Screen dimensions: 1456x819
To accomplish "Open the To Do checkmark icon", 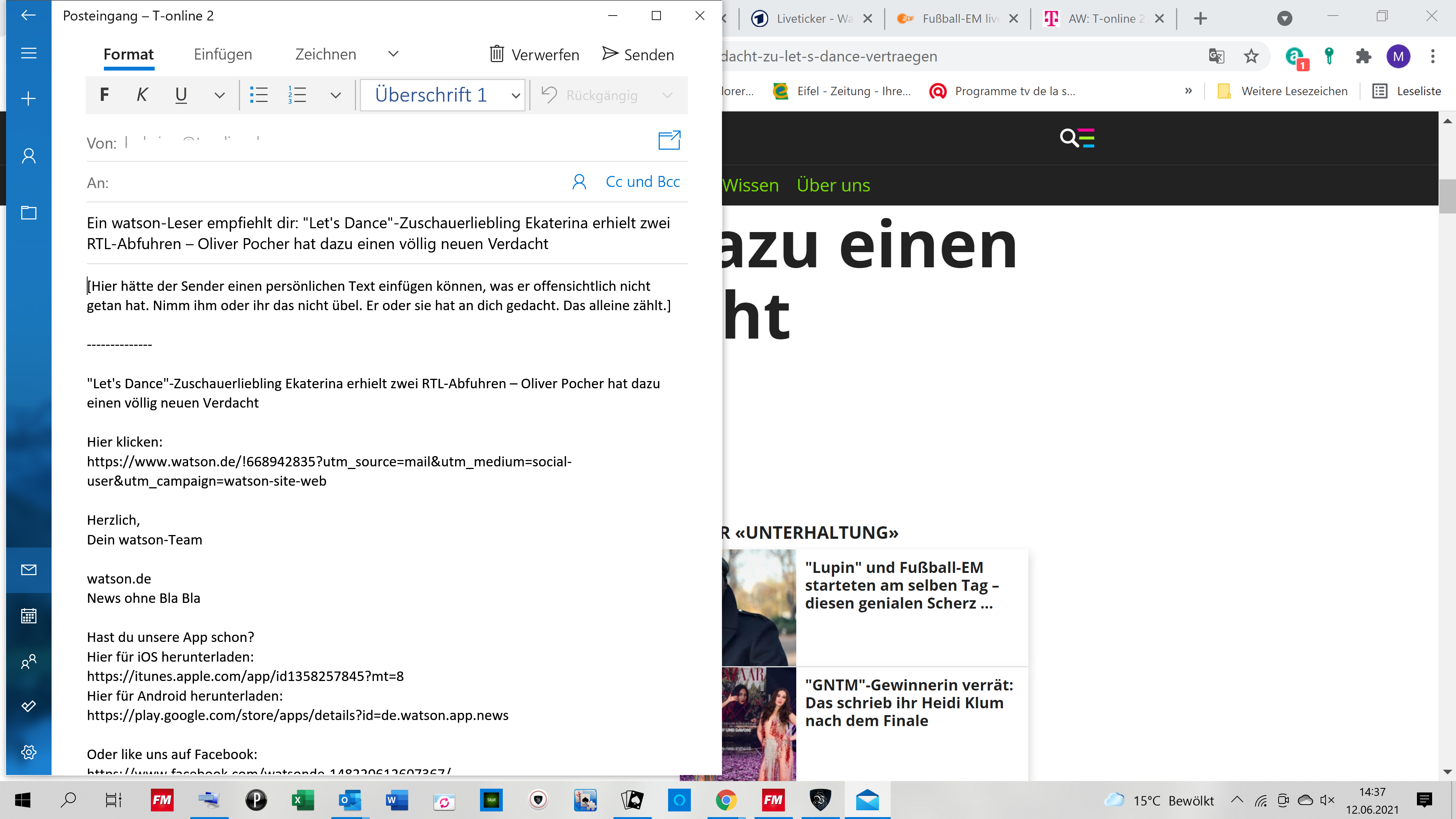I will click(x=28, y=706).
